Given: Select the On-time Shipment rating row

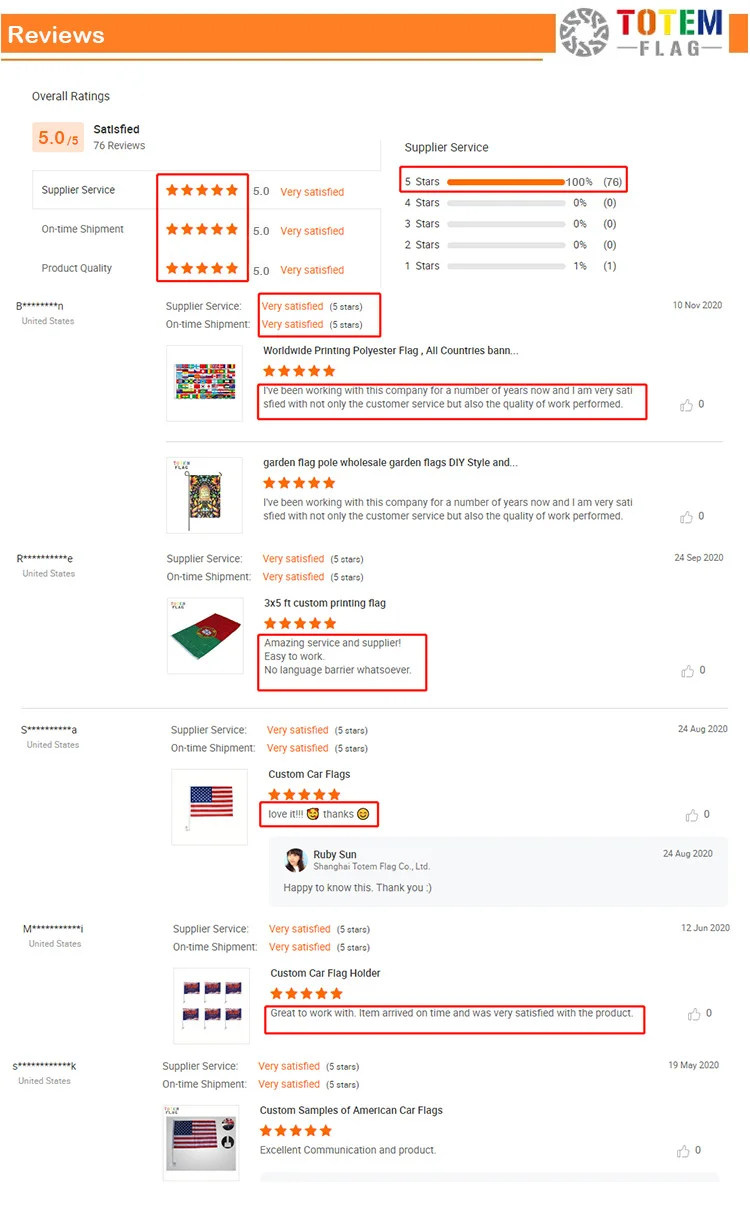Looking at the screenshot, I should pos(206,229).
